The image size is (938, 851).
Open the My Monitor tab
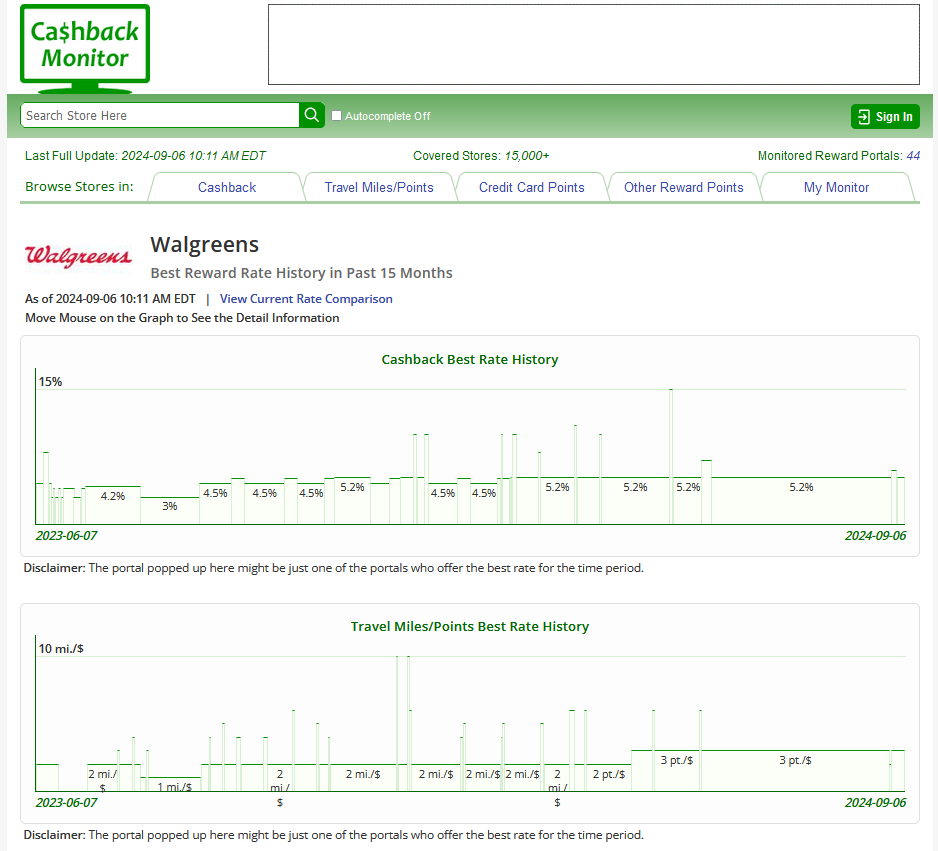click(x=836, y=187)
